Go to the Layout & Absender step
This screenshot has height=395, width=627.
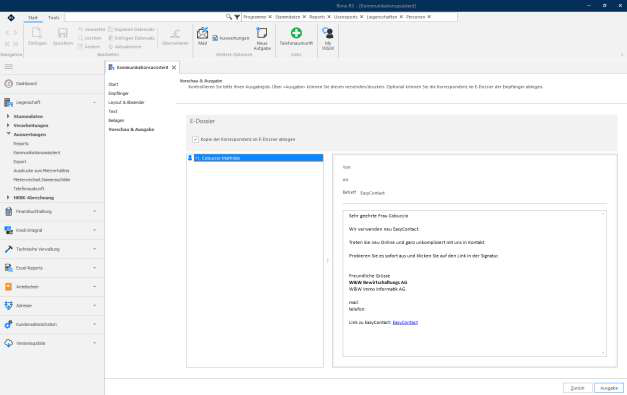126,102
